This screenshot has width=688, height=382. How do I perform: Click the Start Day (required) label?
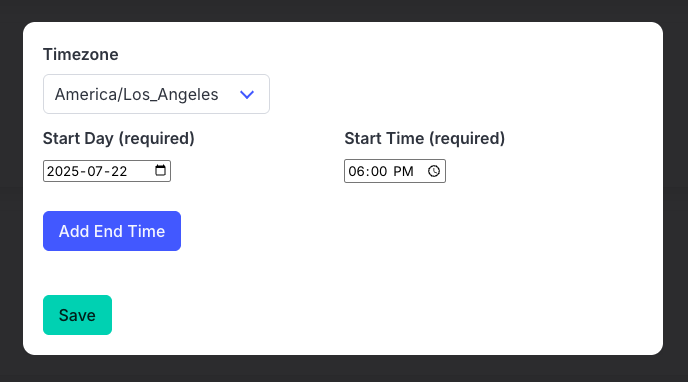[x=118, y=138]
